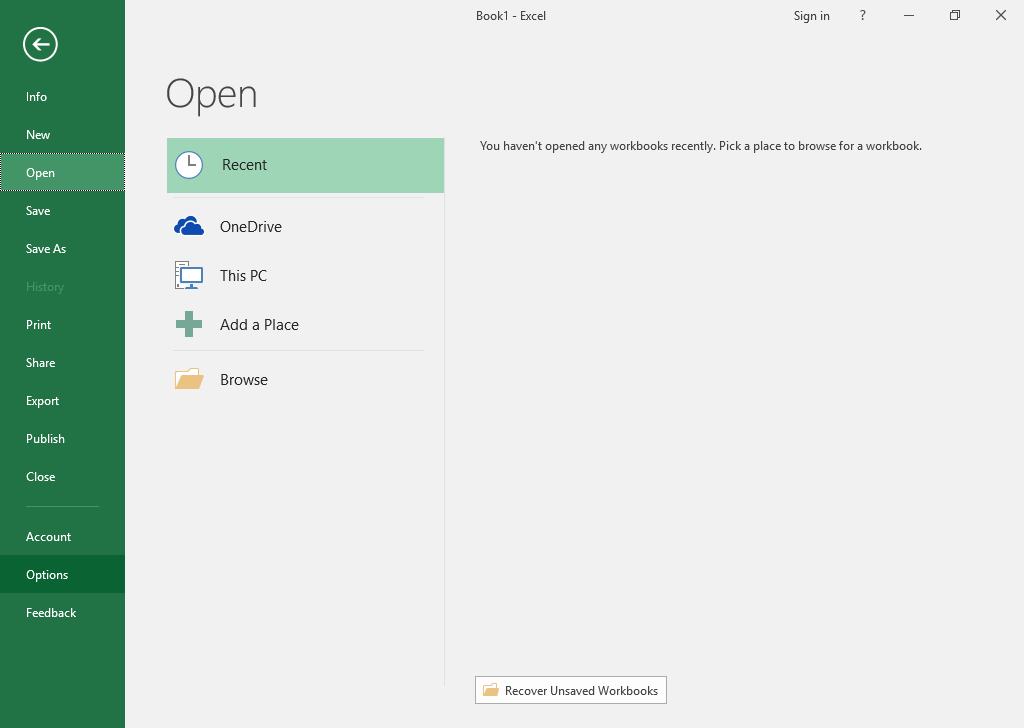Click the This PC computer icon
This screenshot has width=1024, height=728.
click(x=189, y=275)
